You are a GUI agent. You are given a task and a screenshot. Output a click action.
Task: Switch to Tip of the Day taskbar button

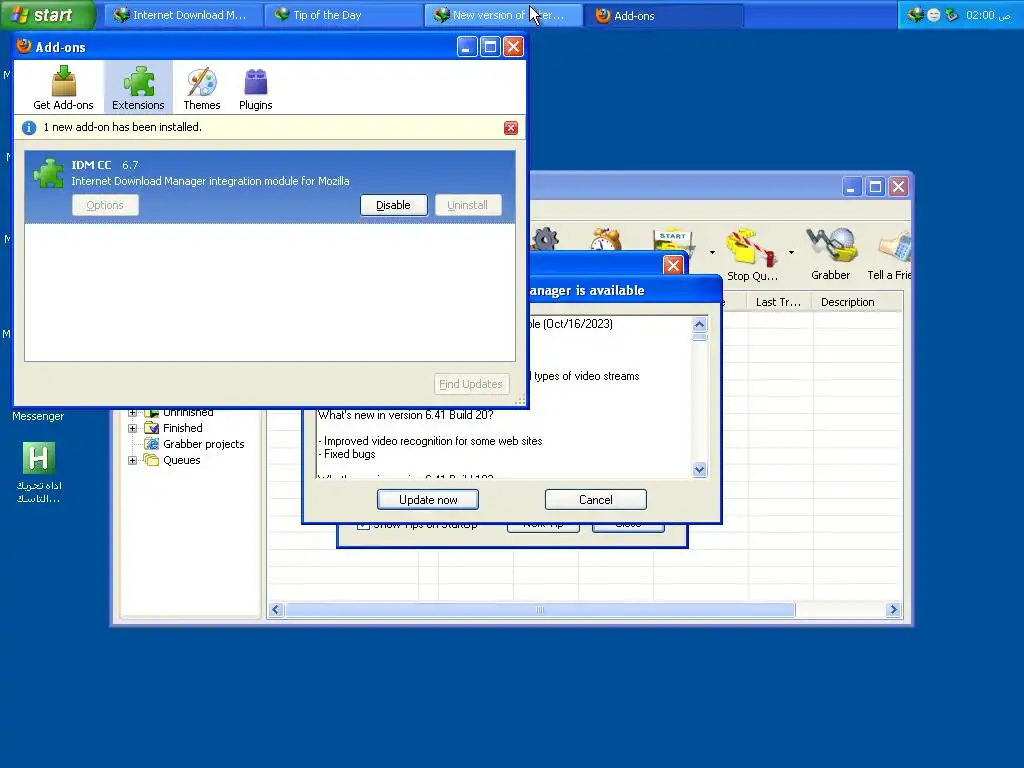pos(343,15)
